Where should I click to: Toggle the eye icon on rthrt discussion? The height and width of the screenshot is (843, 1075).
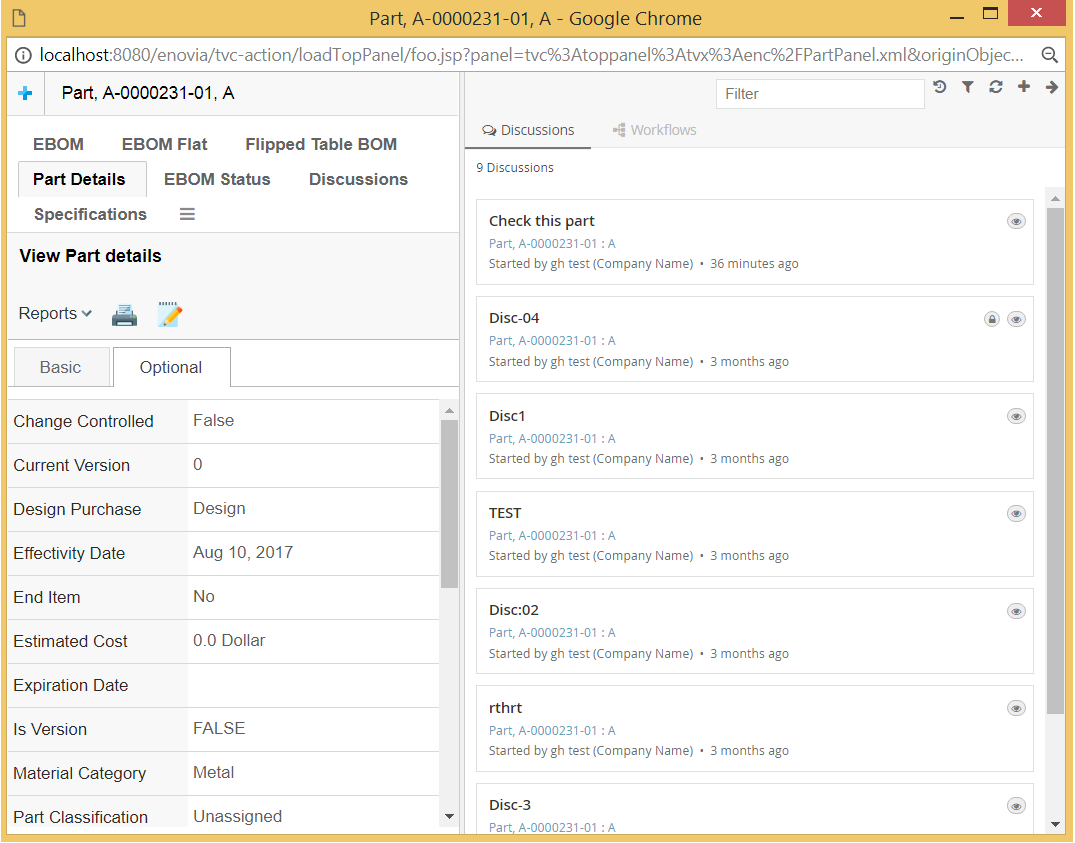(1016, 708)
